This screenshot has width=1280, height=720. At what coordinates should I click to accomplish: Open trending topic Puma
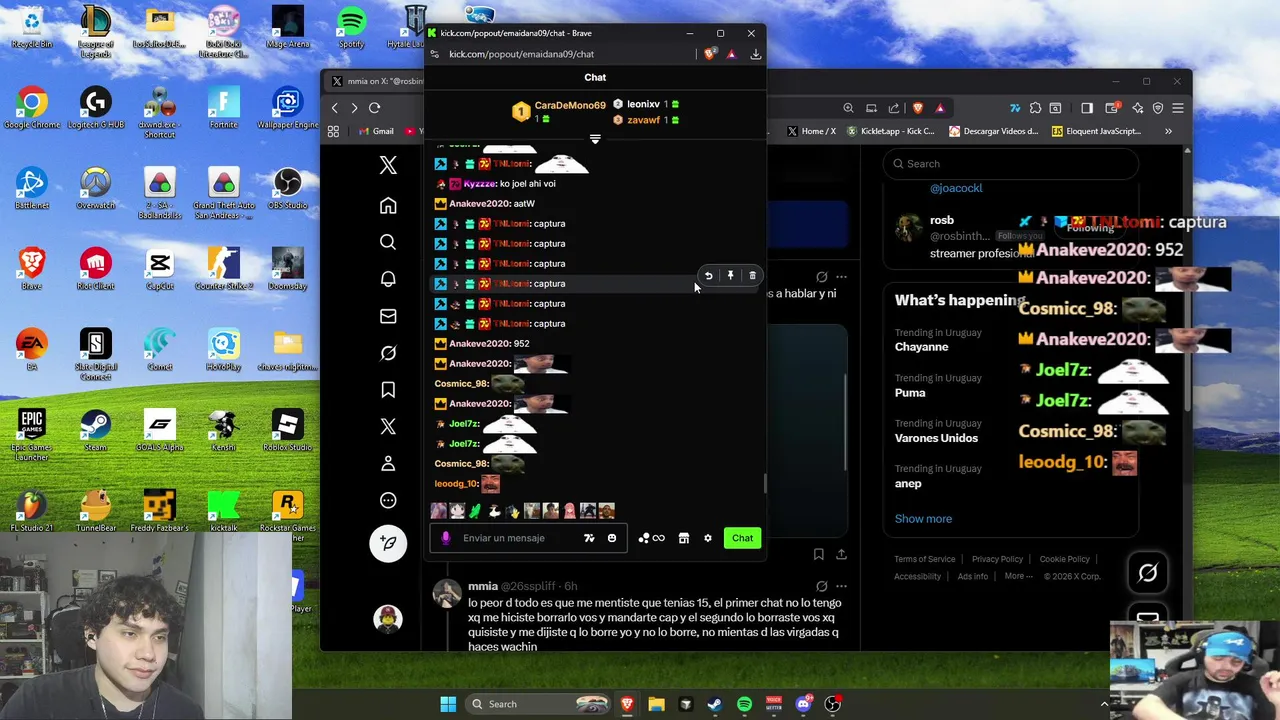(910, 393)
